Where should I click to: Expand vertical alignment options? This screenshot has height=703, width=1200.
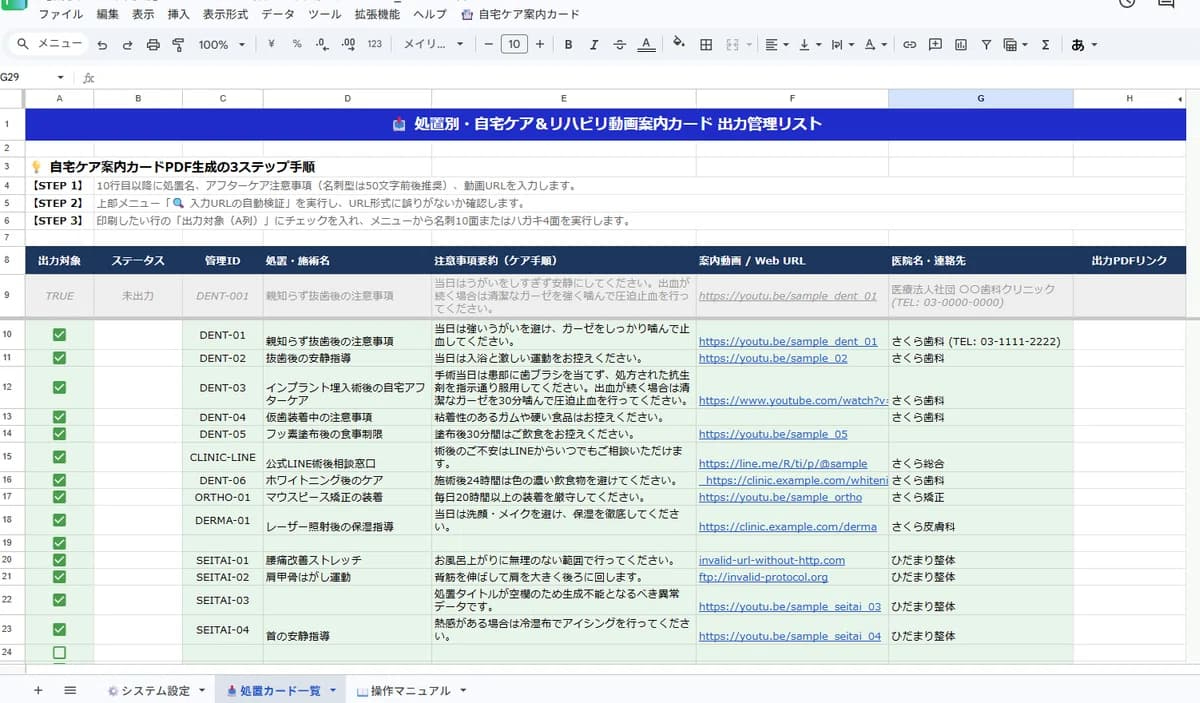click(x=810, y=44)
